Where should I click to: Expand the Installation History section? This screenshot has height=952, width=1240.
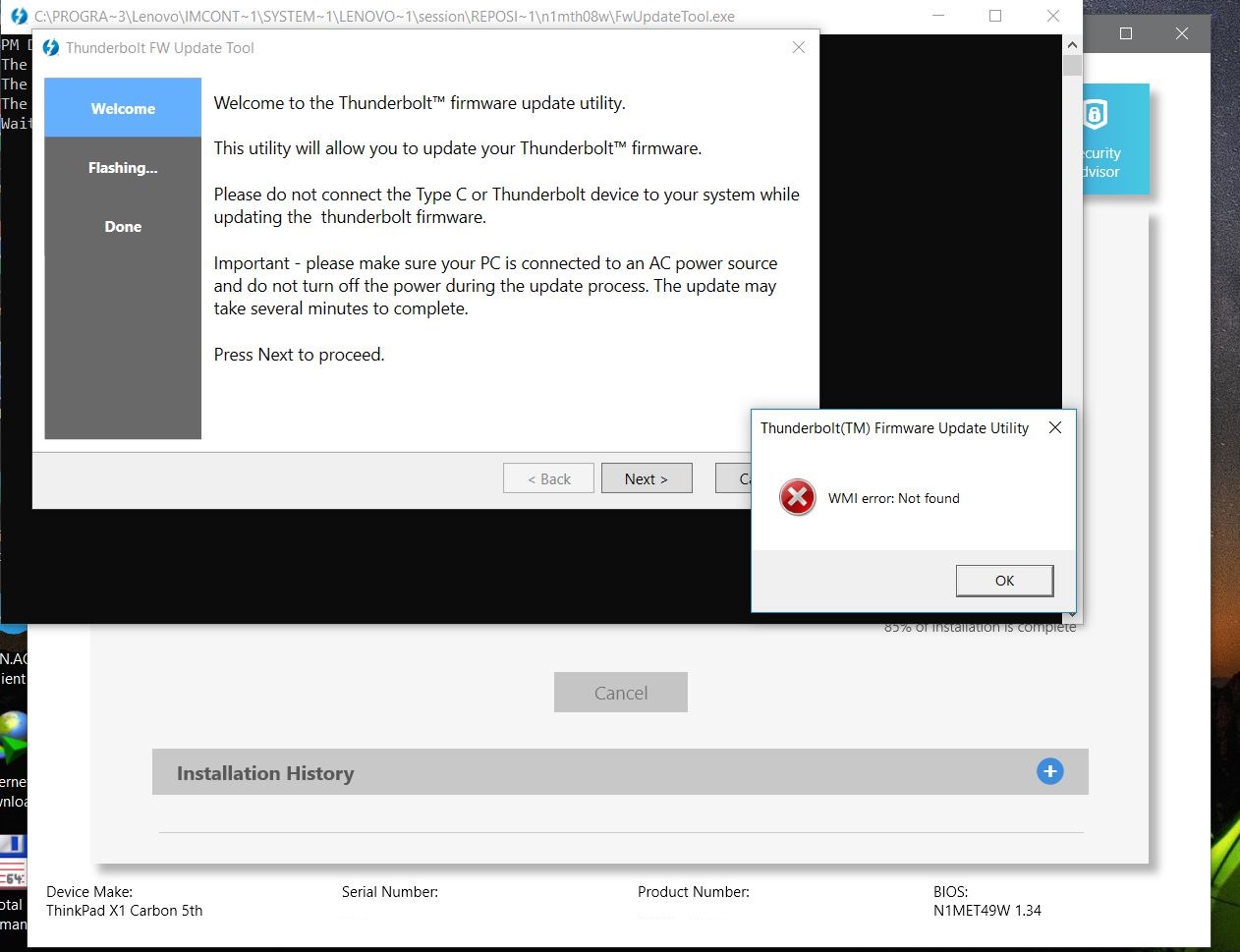(1050, 771)
